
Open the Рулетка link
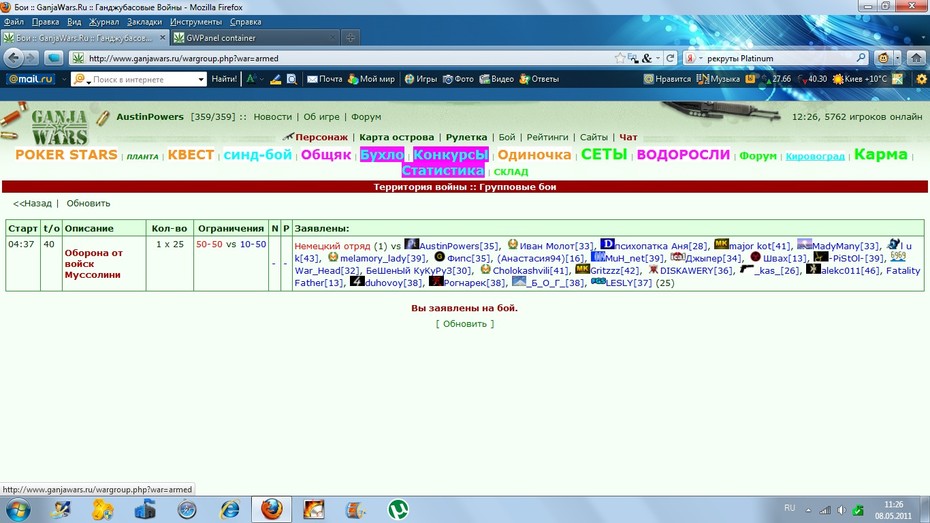coord(466,137)
